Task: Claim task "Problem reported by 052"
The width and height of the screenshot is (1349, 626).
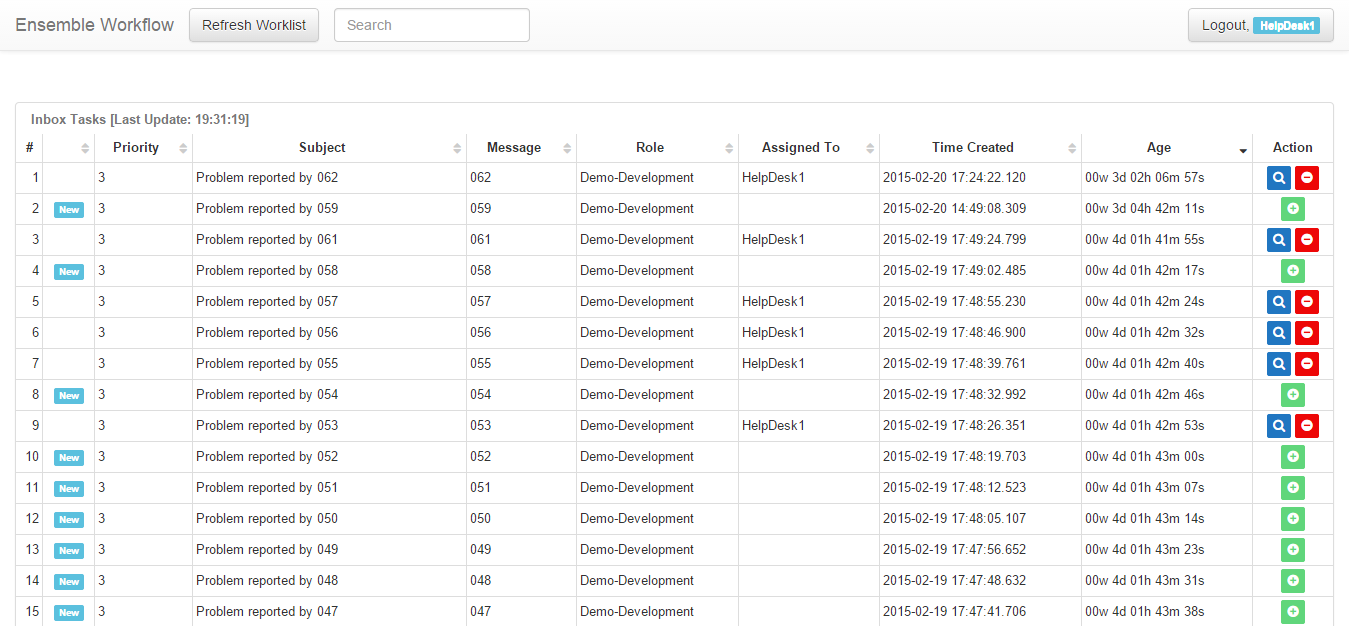Action: [1292, 456]
